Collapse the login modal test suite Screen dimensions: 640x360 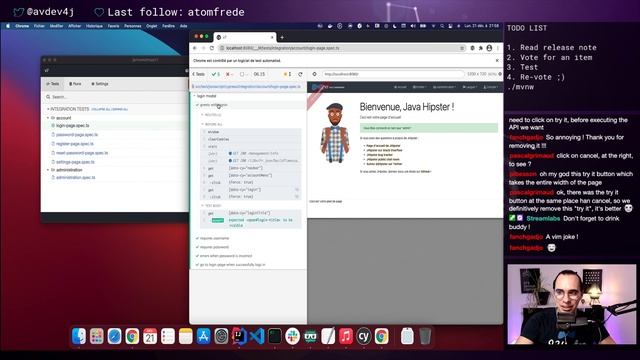click(205, 96)
